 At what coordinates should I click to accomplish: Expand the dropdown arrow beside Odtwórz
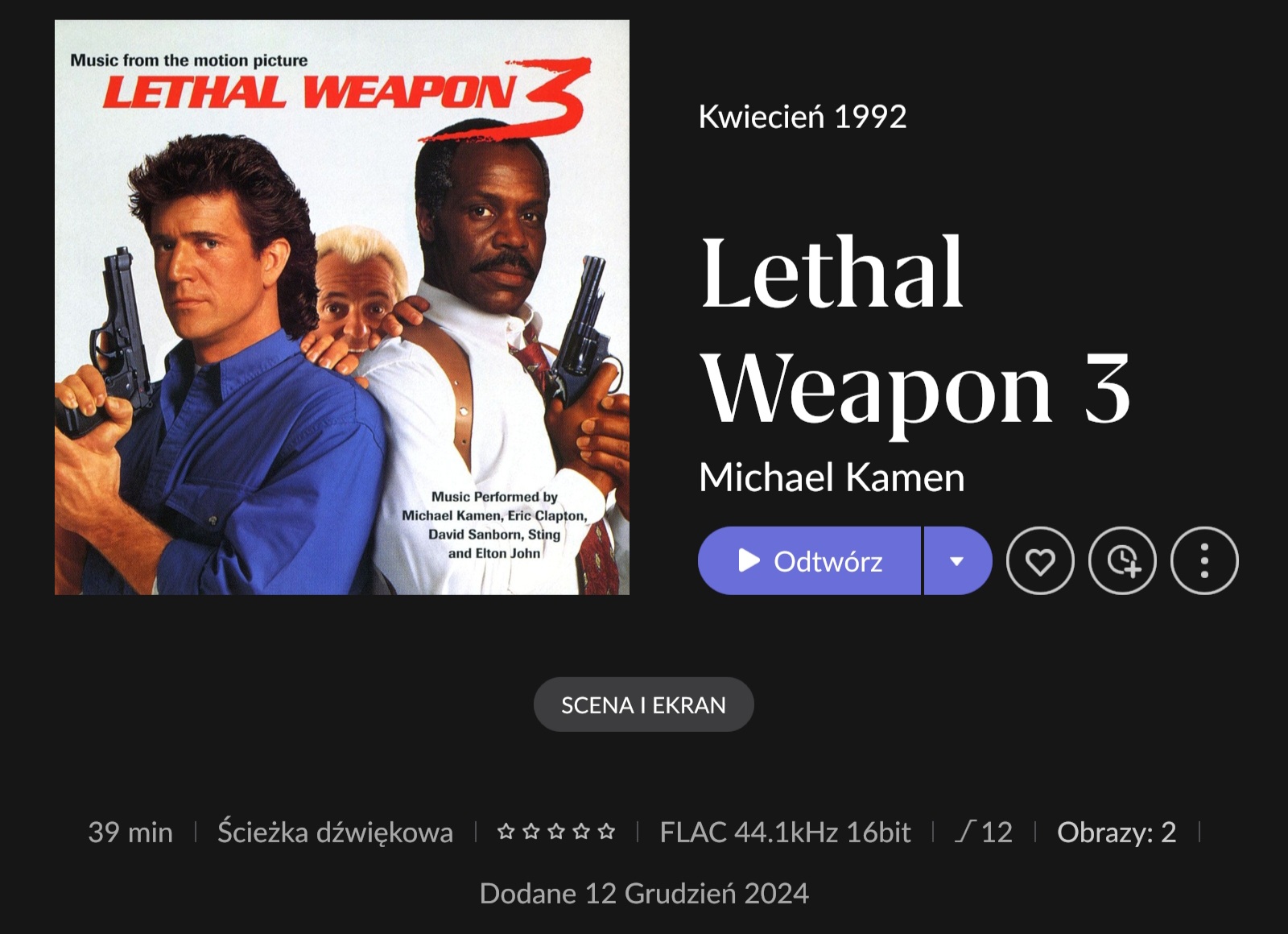[957, 561]
